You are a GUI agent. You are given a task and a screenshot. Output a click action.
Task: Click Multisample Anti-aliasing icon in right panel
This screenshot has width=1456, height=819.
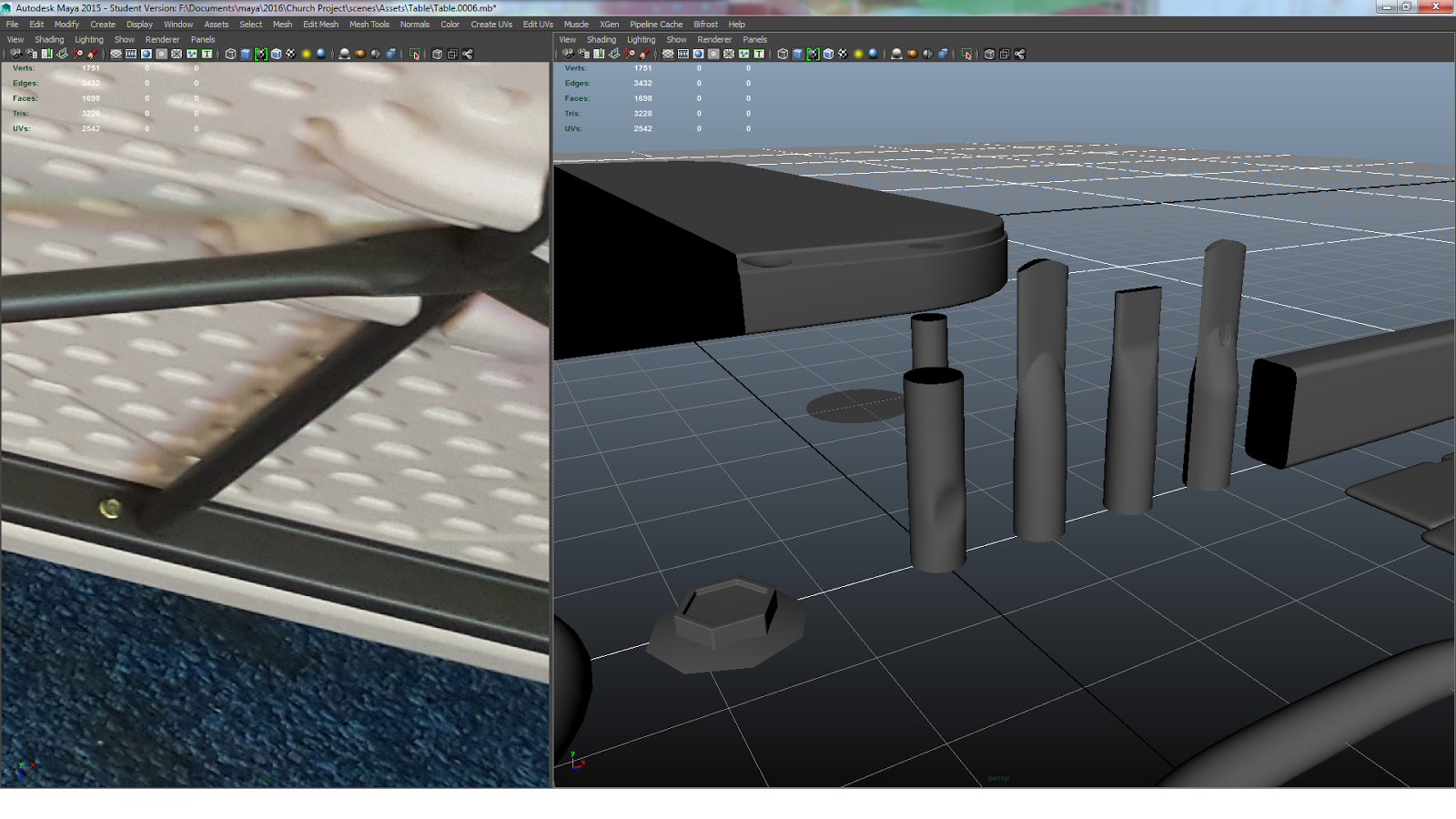click(927, 54)
